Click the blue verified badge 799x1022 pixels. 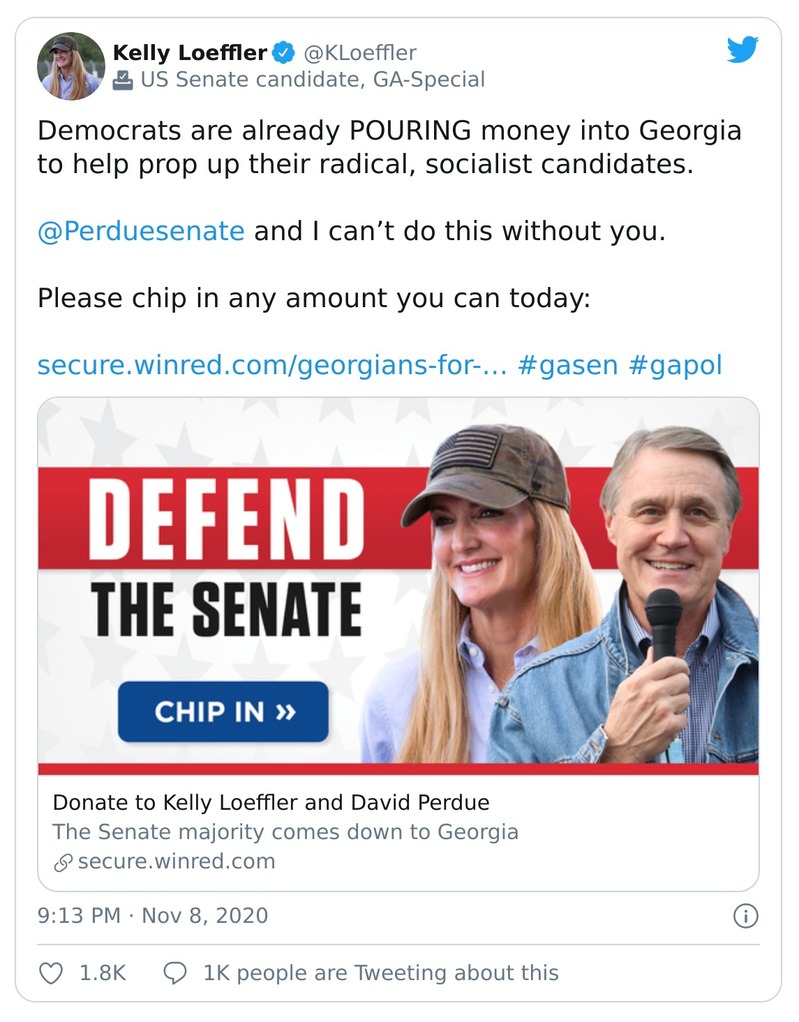[x=284, y=53]
